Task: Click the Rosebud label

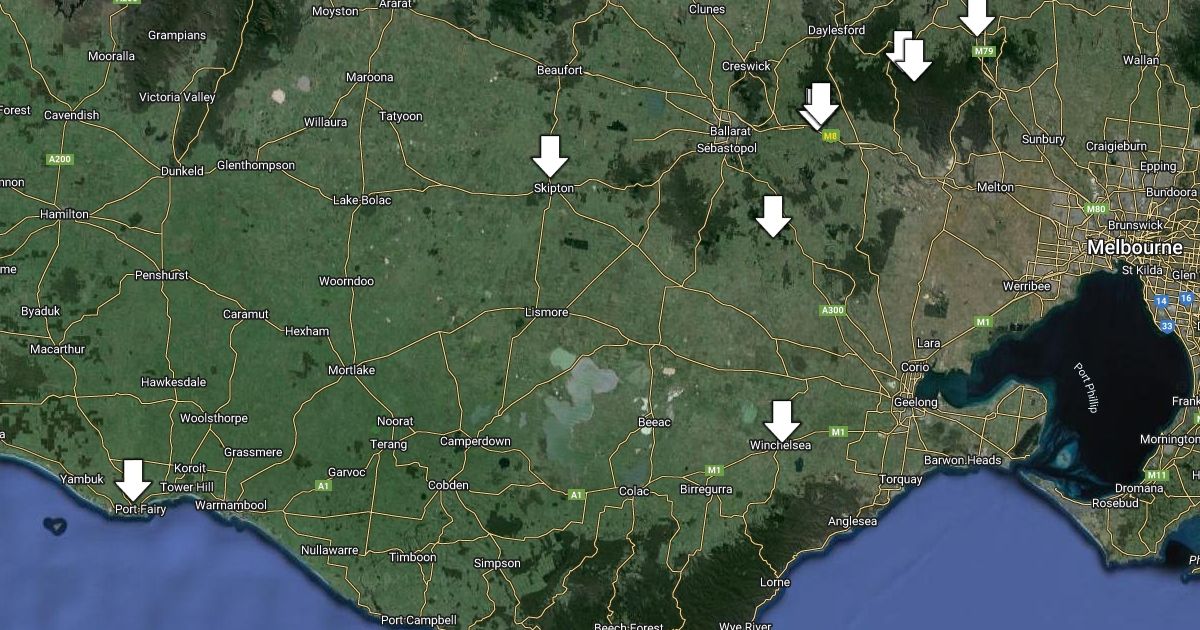Action: (1113, 503)
